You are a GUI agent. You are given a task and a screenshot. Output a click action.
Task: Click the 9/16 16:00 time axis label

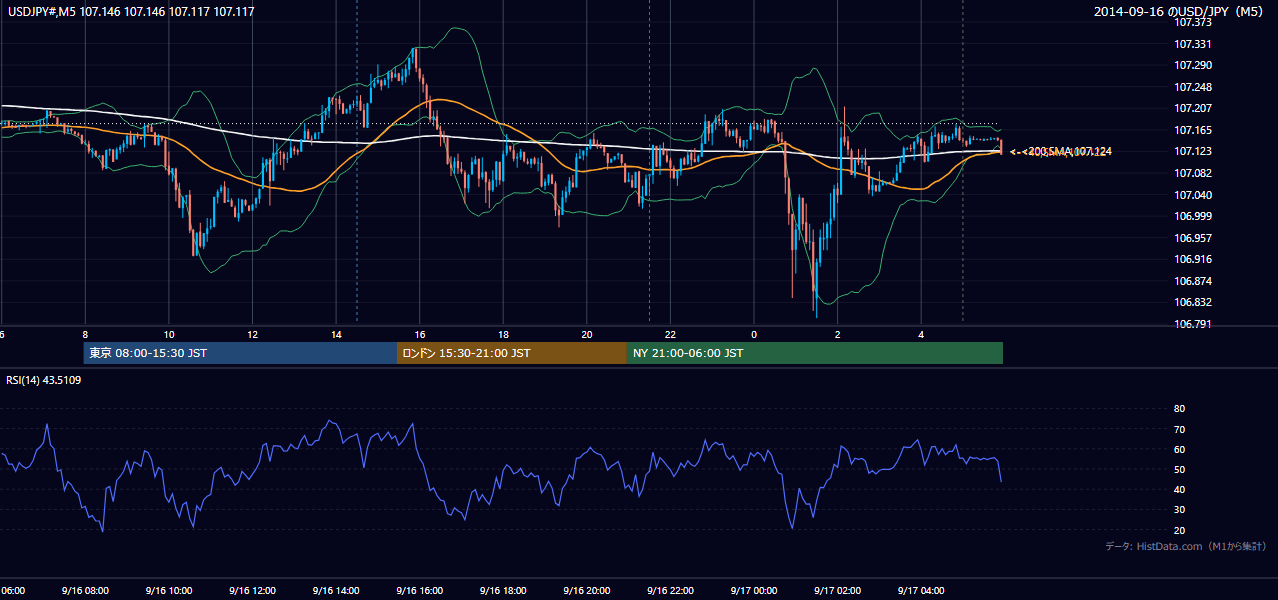pos(419,591)
